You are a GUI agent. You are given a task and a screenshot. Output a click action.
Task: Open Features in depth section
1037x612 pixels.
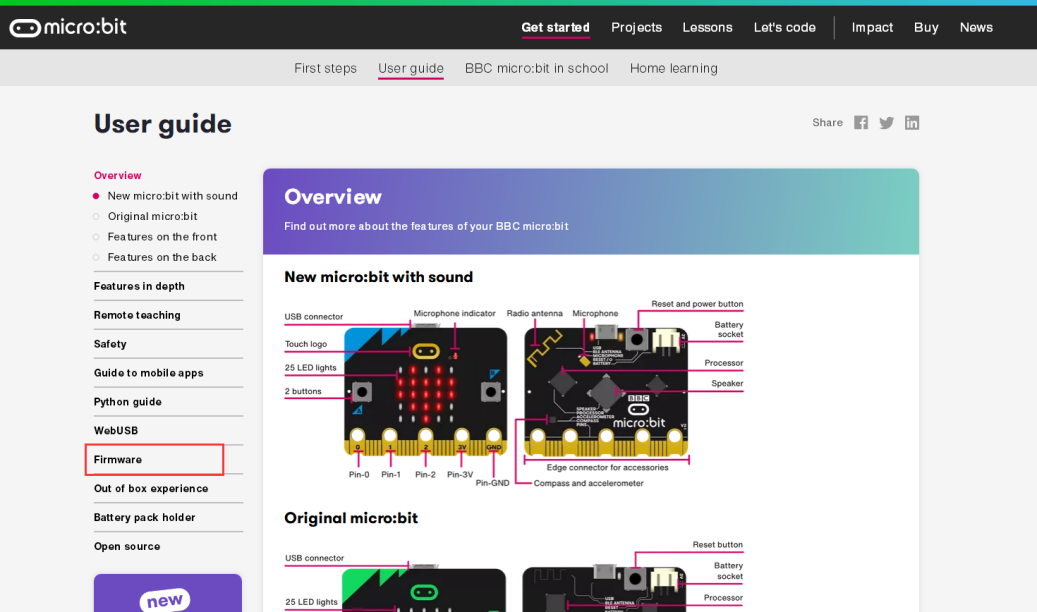[139, 286]
